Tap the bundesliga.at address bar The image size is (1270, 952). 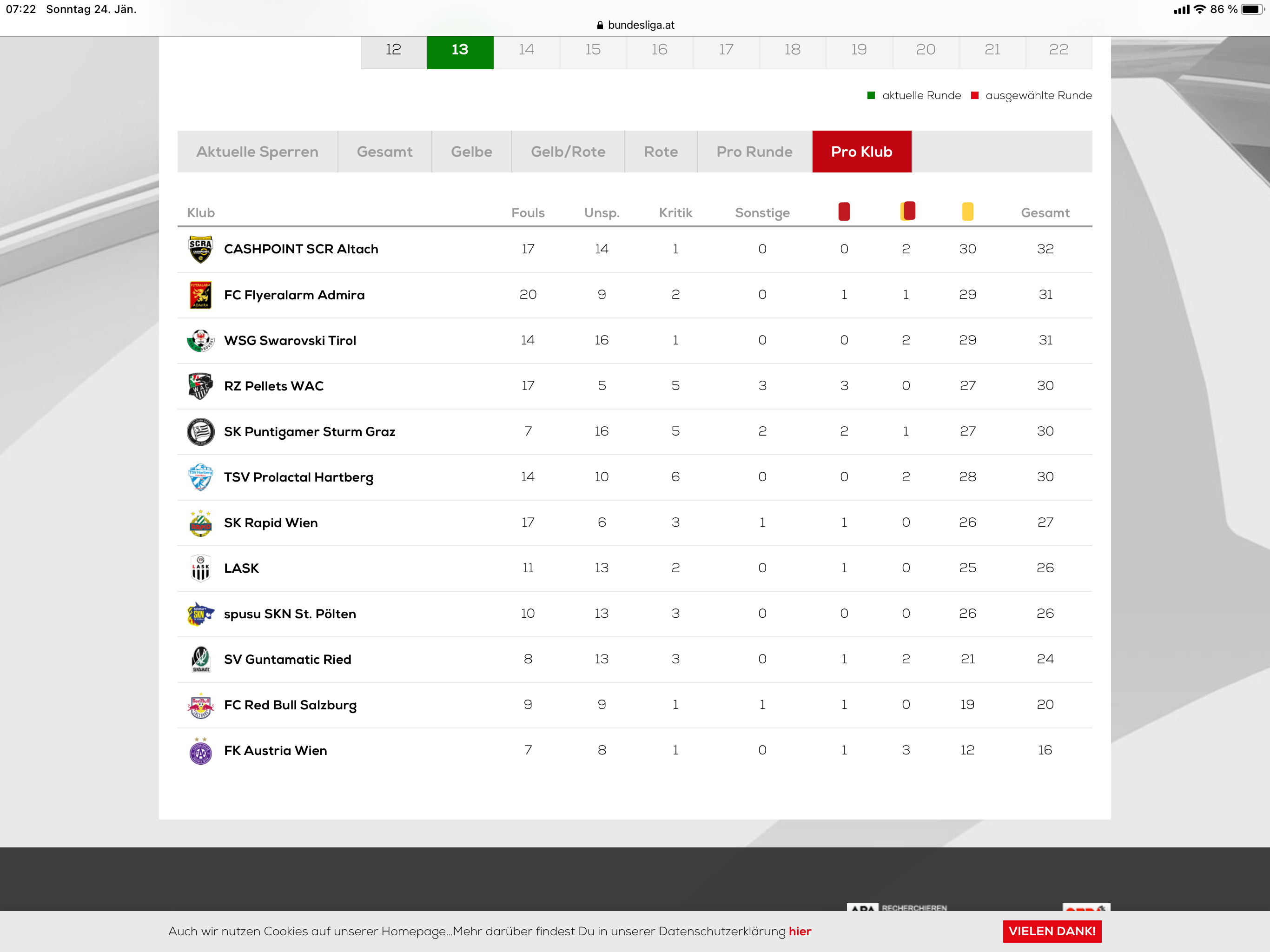(x=635, y=25)
